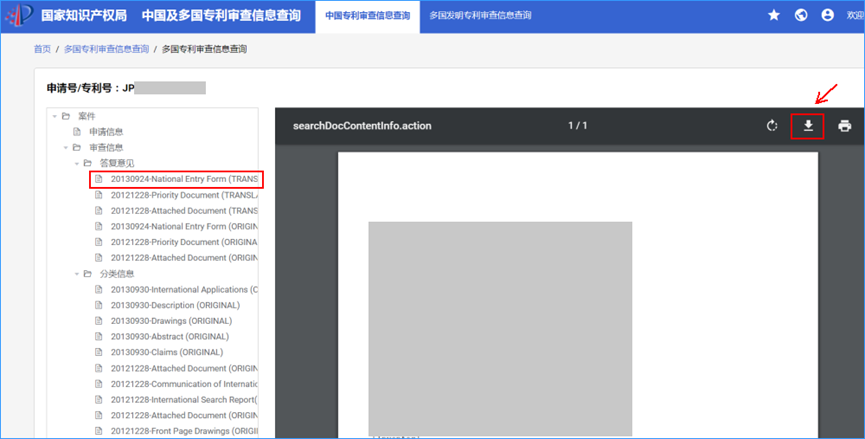The width and height of the screenshot is (865, 439).
Task: Collapse the 审查信息 folder arrow
Action: pyautogui.click(x=66, y=148)
